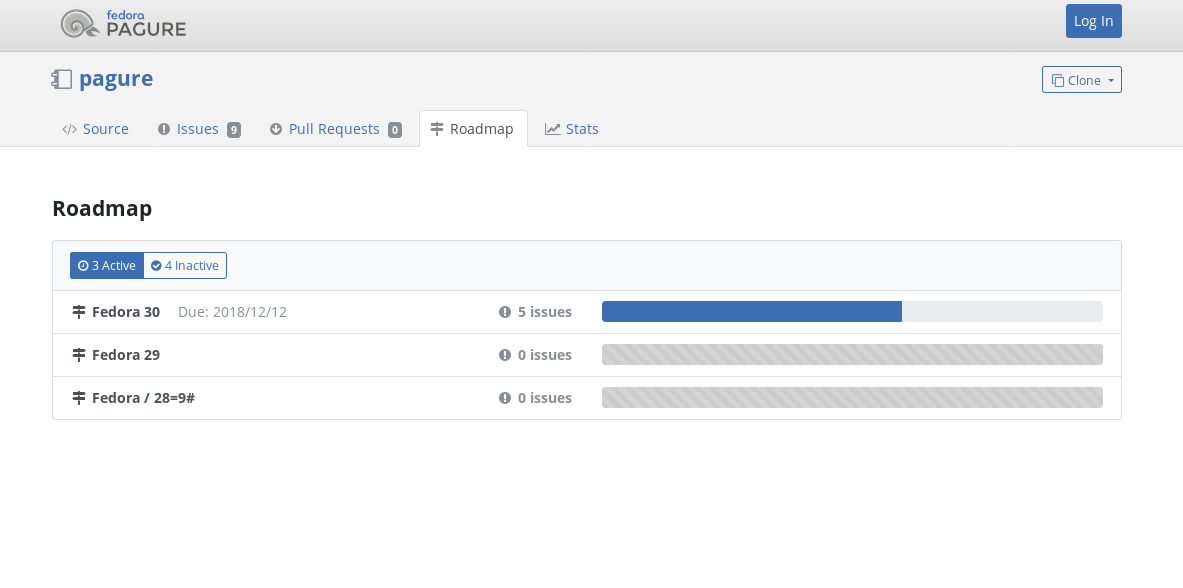The width and height of the screenshot is (1183, 588).
Task: Click the Fedora Pagure logo
Action: coord(123,23)
